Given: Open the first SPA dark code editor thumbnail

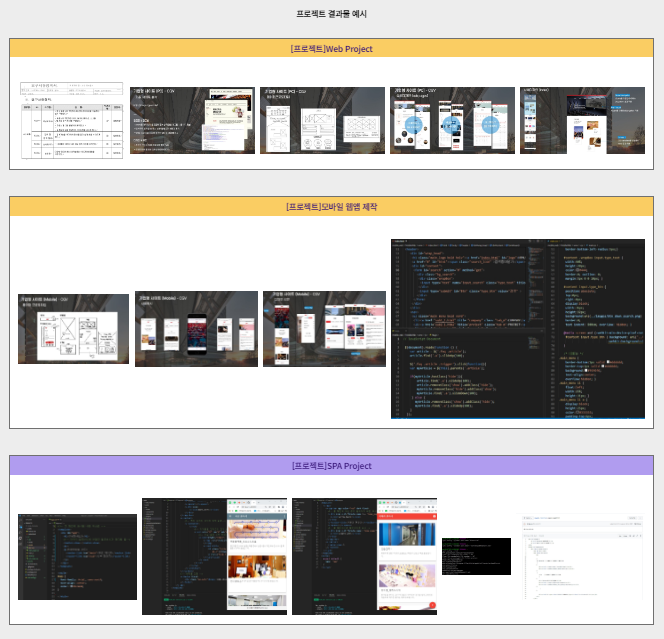Looking at the screenshot, I should 77,557.
